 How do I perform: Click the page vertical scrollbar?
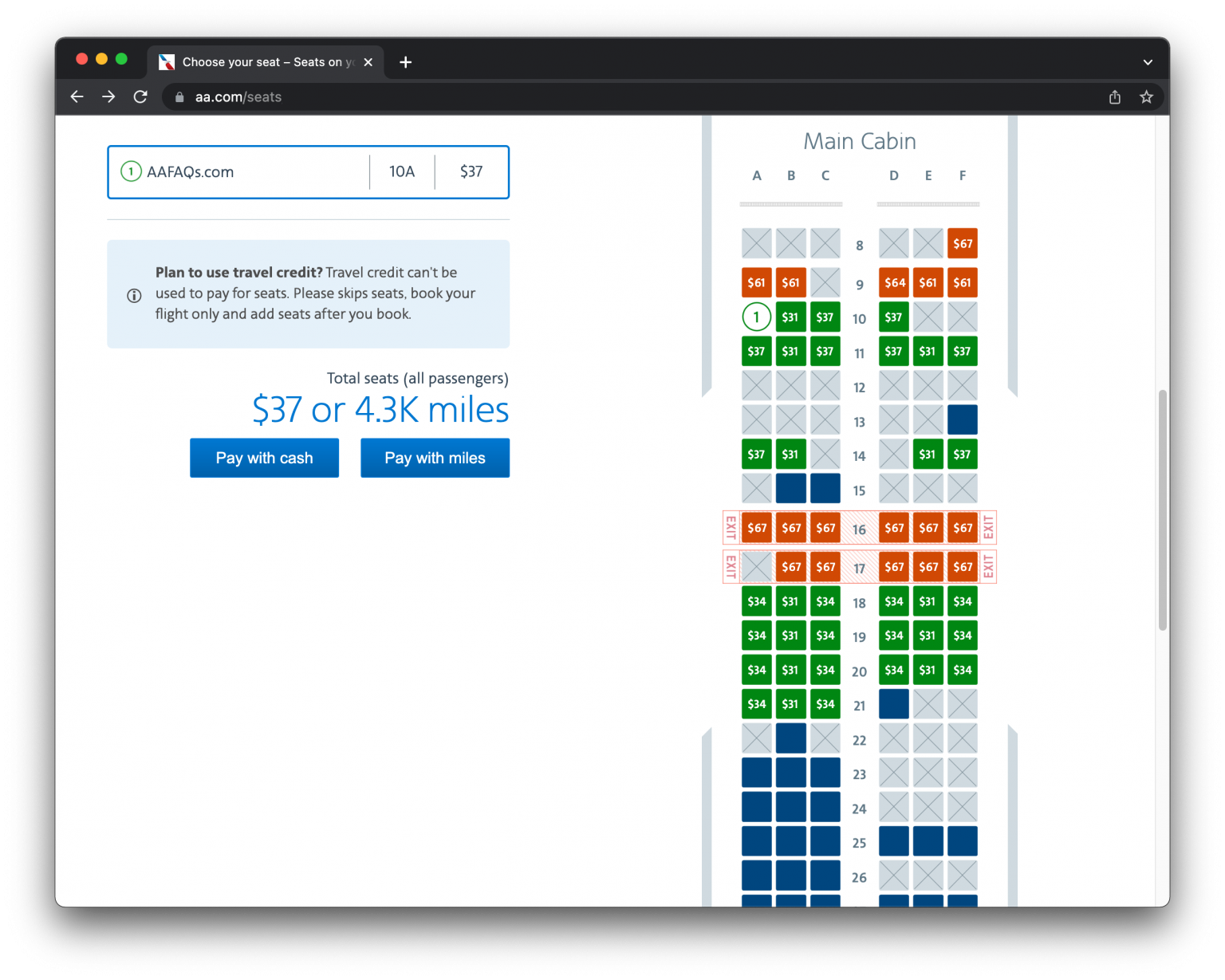pyautogui.click(x=1162, y=510)
